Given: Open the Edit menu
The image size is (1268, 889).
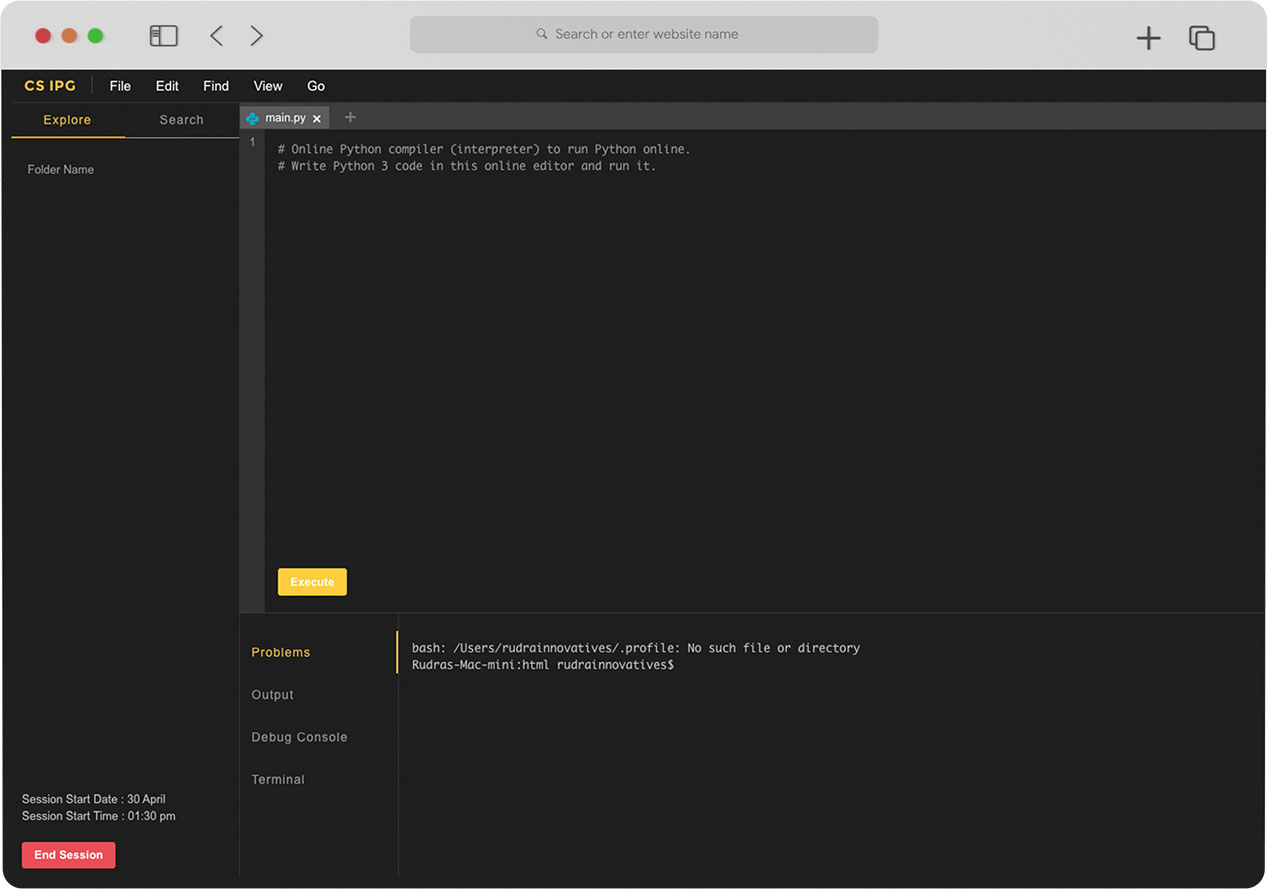Looking at the screenshot, I should [167, 86].
